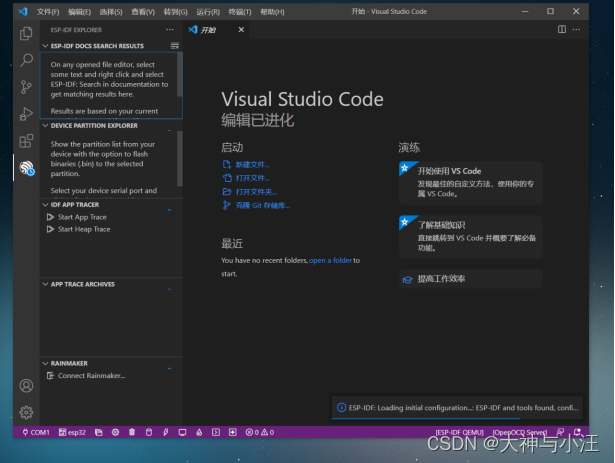Click the docs search results panel scrollbar

click(180, 75)
